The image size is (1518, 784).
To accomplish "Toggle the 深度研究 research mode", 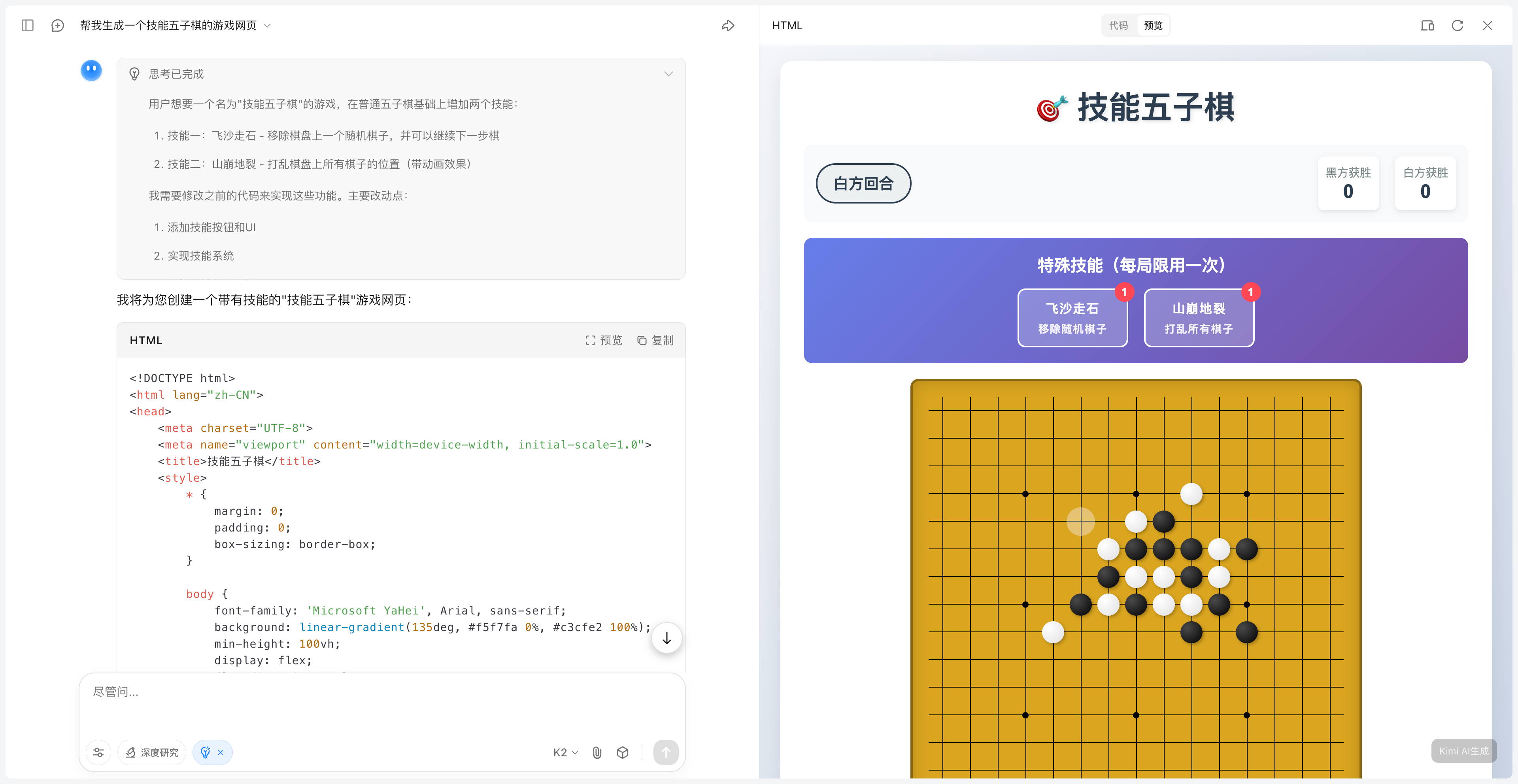I will click(x=152, y=752).
